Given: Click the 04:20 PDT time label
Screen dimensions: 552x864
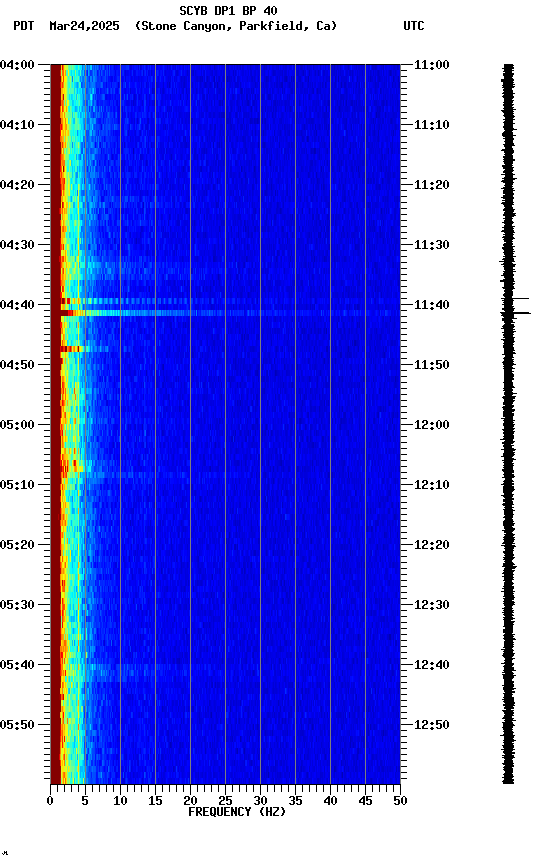Looking at the screenshot, I should pyautogui.click(x=17, y=185).
